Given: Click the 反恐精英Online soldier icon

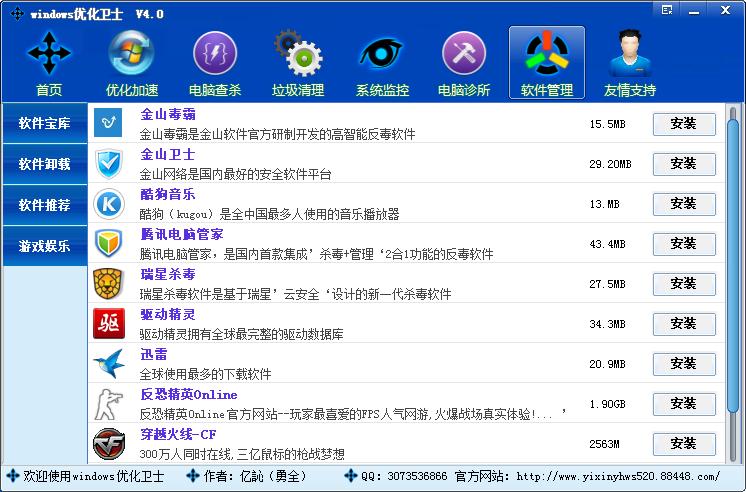Looking at the screenshot, I should click(108, 404).
